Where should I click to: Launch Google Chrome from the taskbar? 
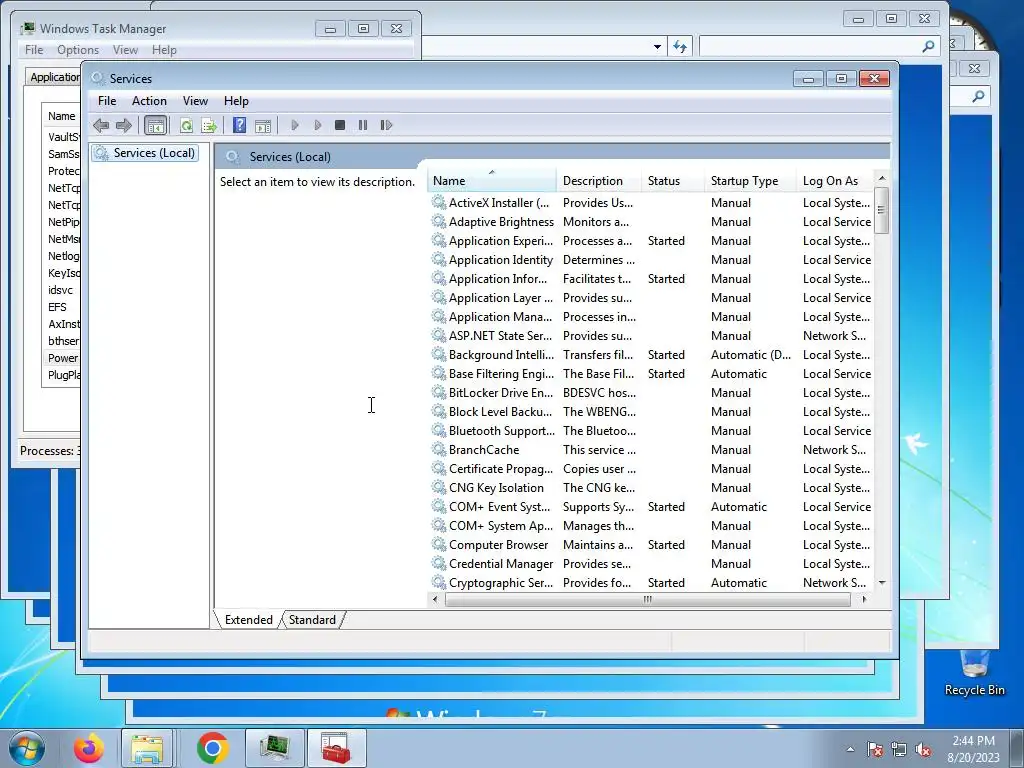pyautogui.click(x=212, y=748)
